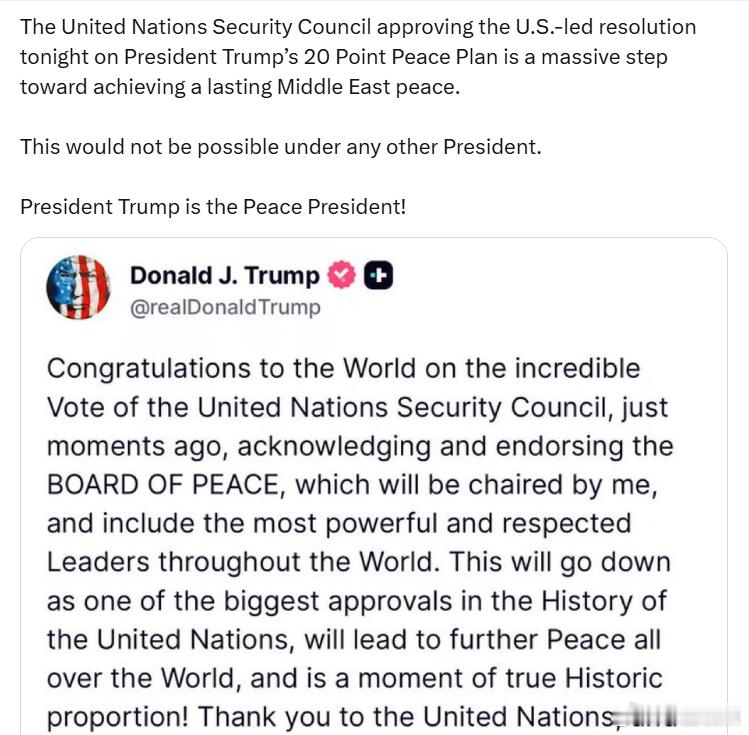
Task: Click the phrase "Leaders throughout the World"
Action: point(243,563)
